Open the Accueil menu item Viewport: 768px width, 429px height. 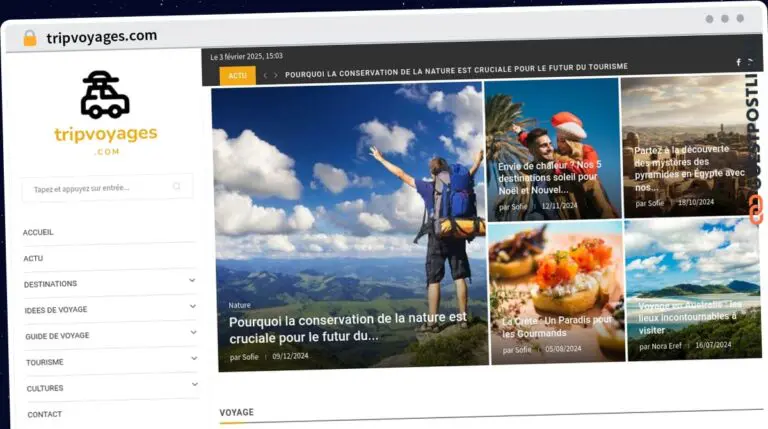pos(39,232)
